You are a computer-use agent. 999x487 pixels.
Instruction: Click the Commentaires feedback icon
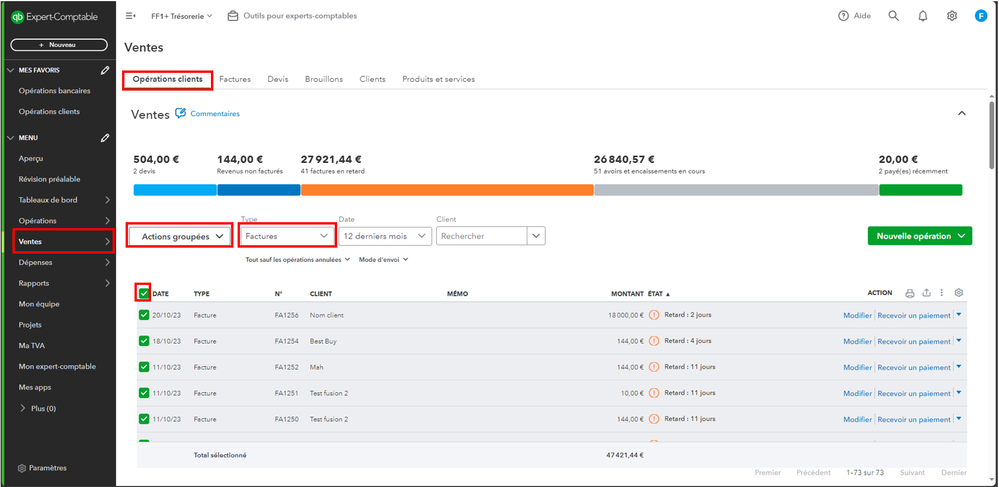point(180,113)
